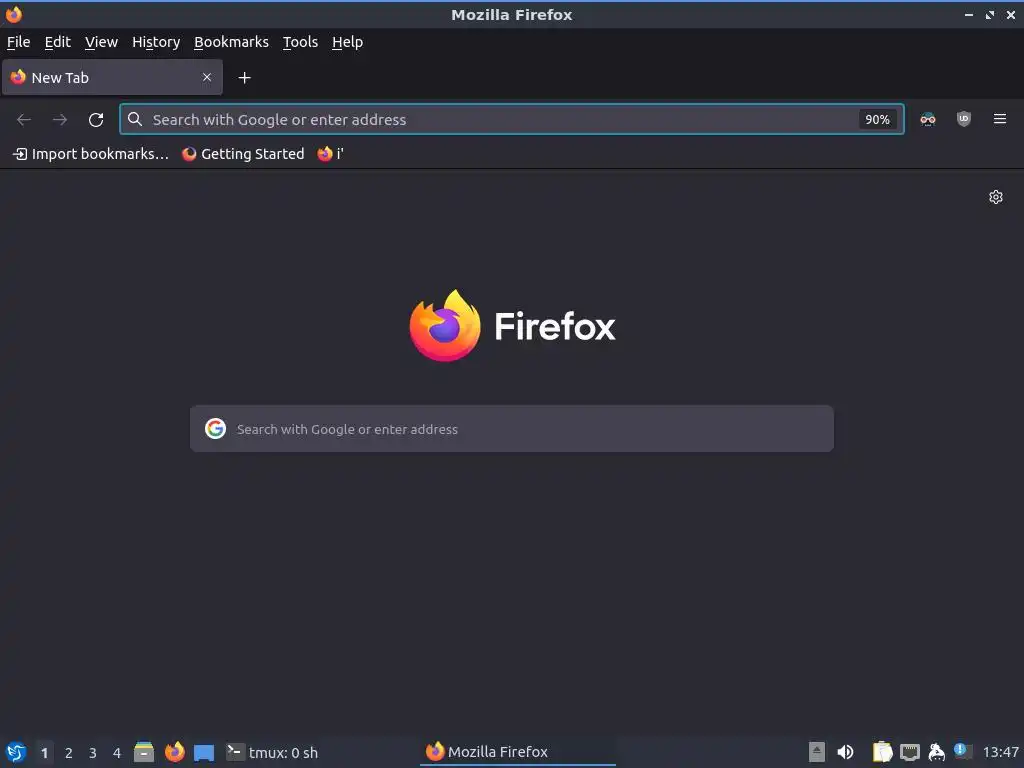
Task: Click the blue show desktop icon
Action: 204,753
